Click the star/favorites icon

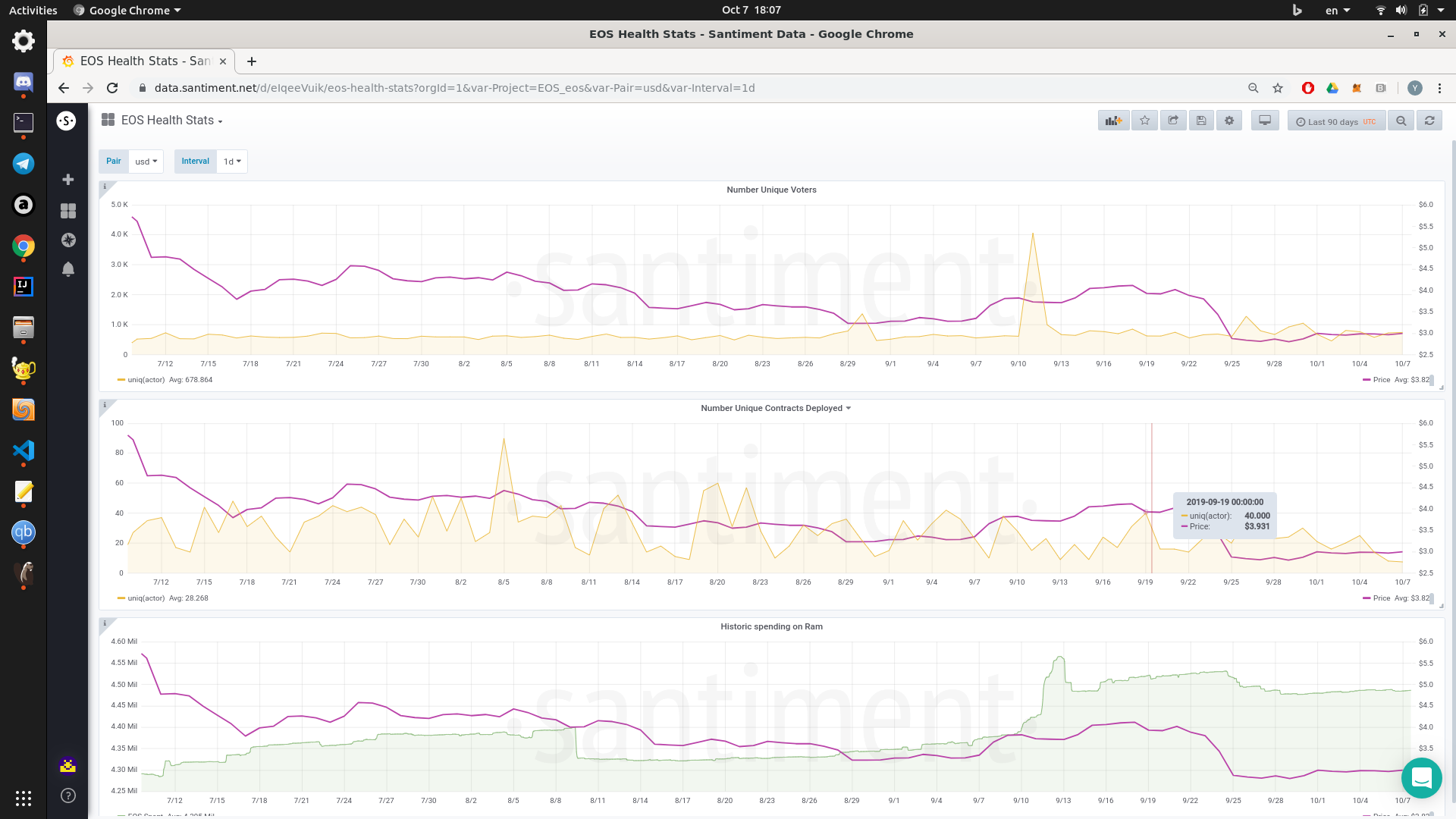1144,120
